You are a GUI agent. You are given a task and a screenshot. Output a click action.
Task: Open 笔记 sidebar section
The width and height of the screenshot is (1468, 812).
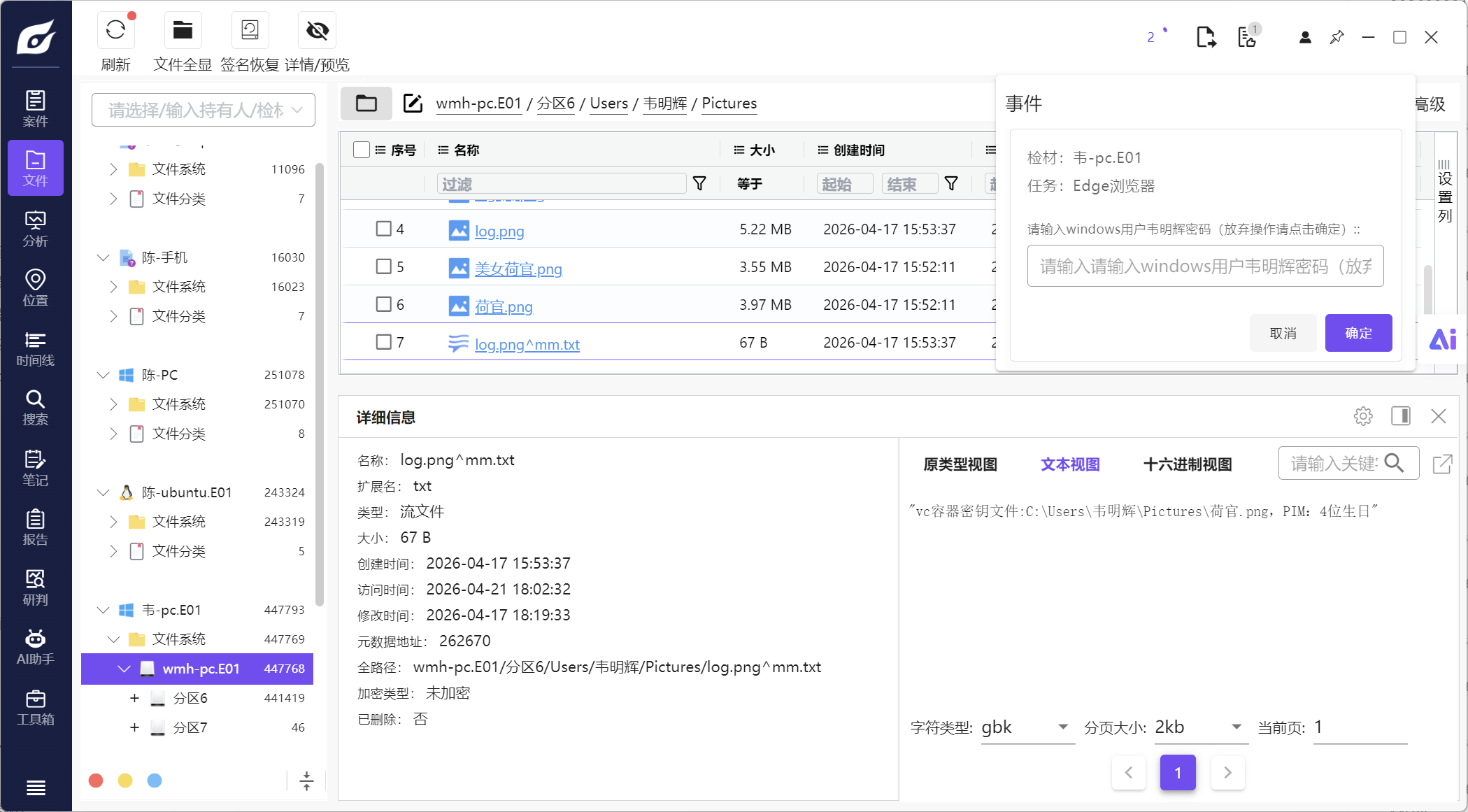(36, 468)
